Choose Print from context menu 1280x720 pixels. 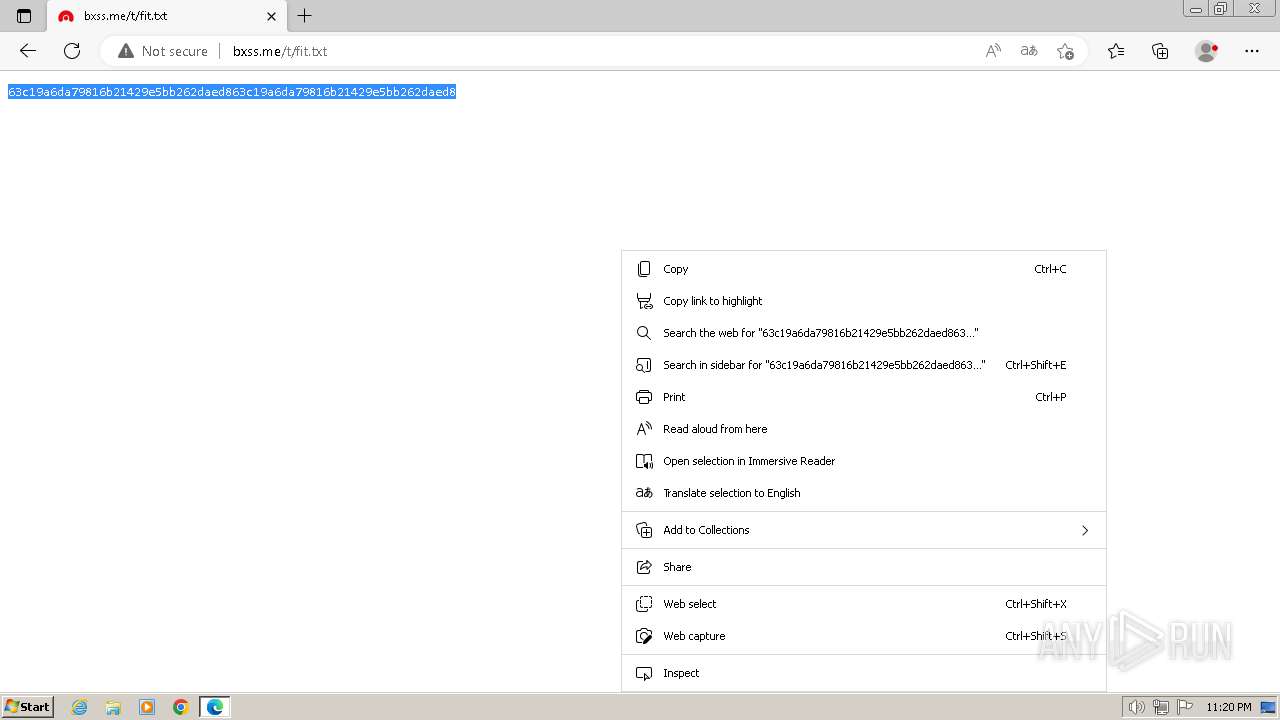tap(864, 397)
